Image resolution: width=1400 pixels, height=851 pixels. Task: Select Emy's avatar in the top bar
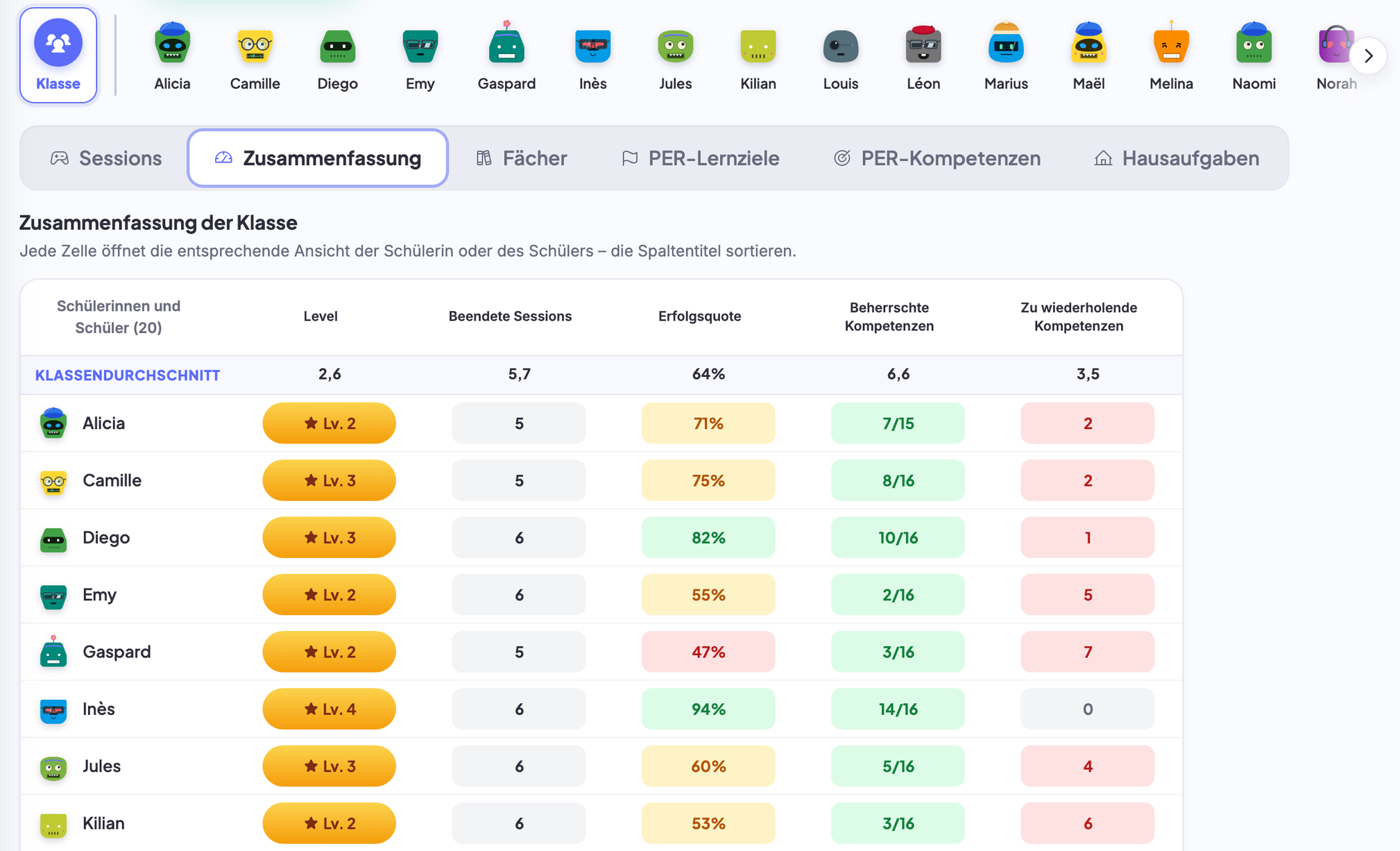(x=420, y=56)
